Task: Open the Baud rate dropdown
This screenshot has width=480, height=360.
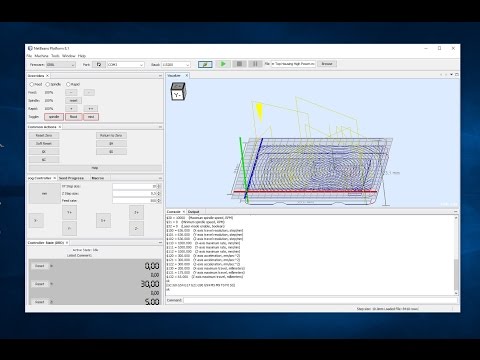Action: [x=176, y=64]
